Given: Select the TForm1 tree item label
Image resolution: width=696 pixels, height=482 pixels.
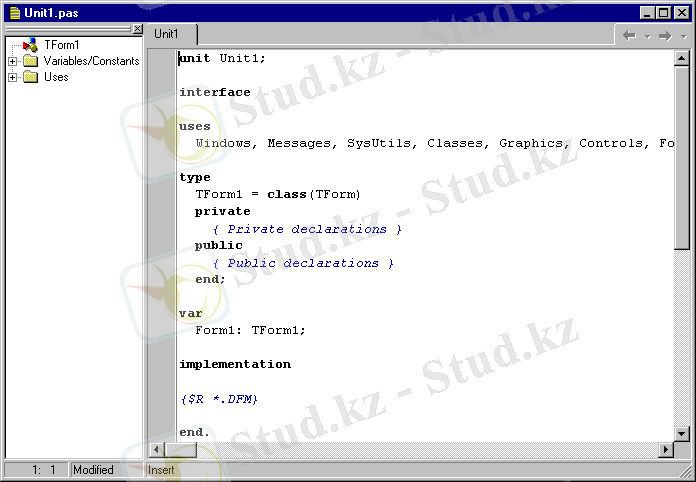Looking at the screenshot, I should pyautogui.click(x=62, y=45).
